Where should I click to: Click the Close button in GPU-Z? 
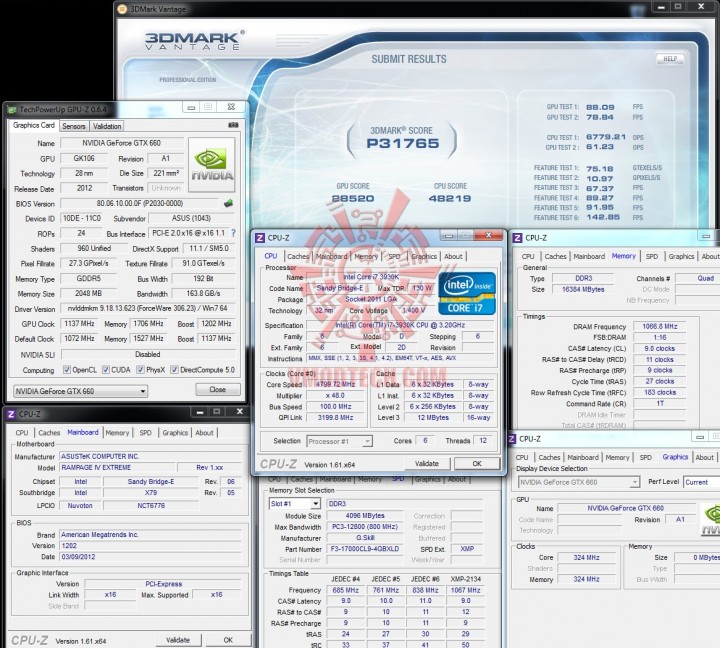click(x=218, y=389)
